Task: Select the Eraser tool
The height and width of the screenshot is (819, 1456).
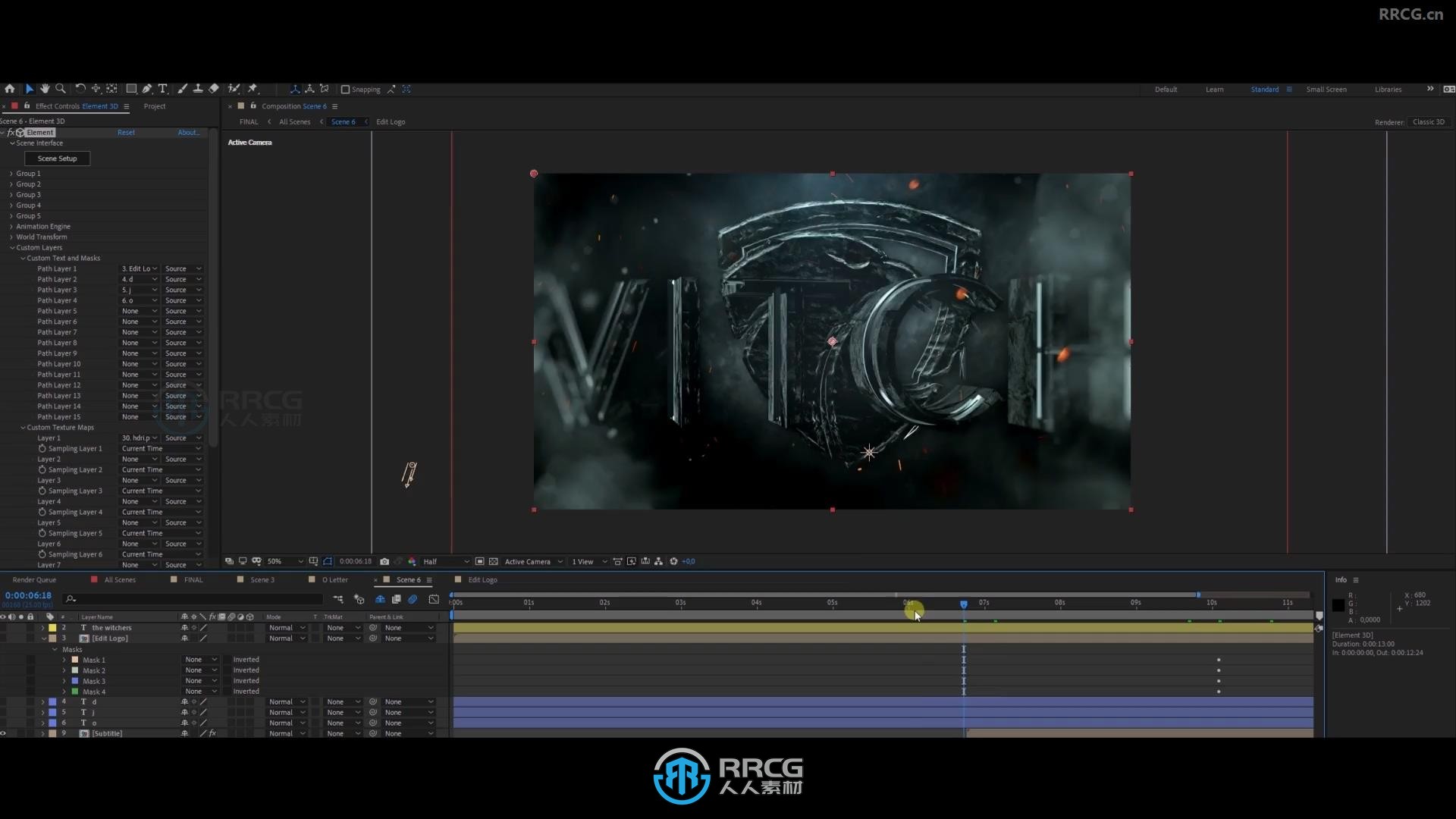Action: tap(214, 89)
